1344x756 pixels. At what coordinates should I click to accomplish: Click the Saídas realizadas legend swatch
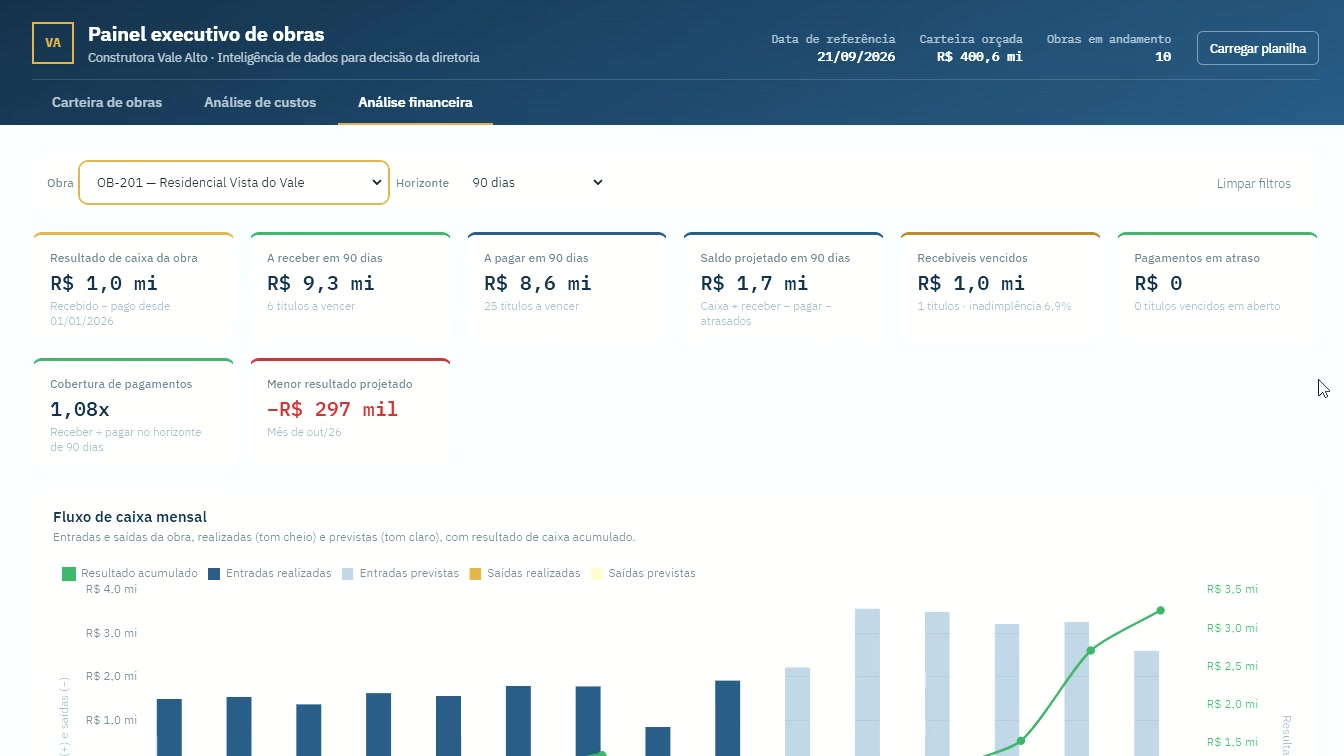(x=476, y=574)
